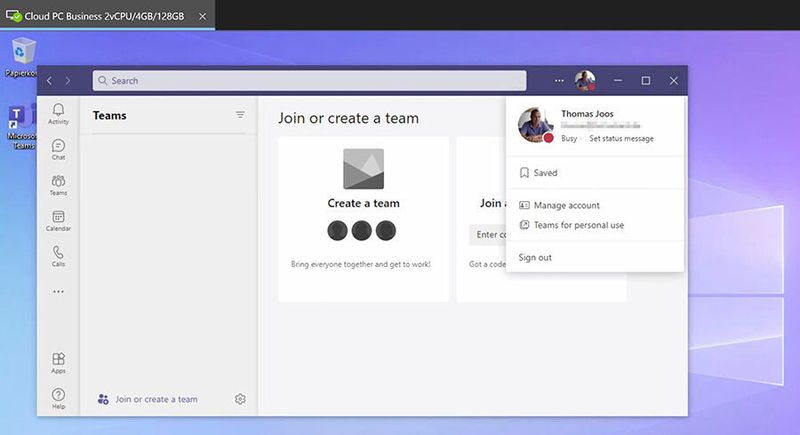This screenshot has width=800, height=435.
Task: Open the Apps store in sidebar
Action: 58,363
